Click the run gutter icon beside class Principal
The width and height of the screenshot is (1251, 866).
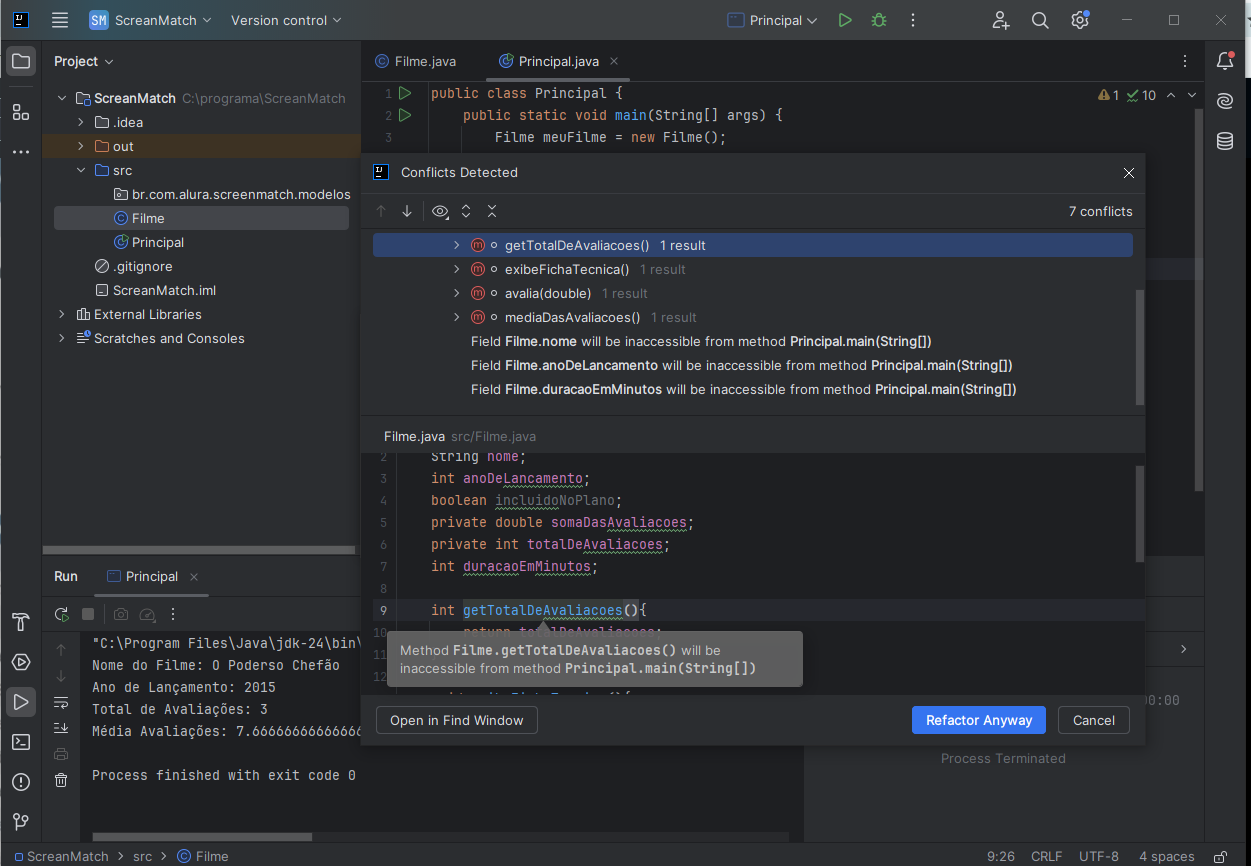[x=405, y=93]
